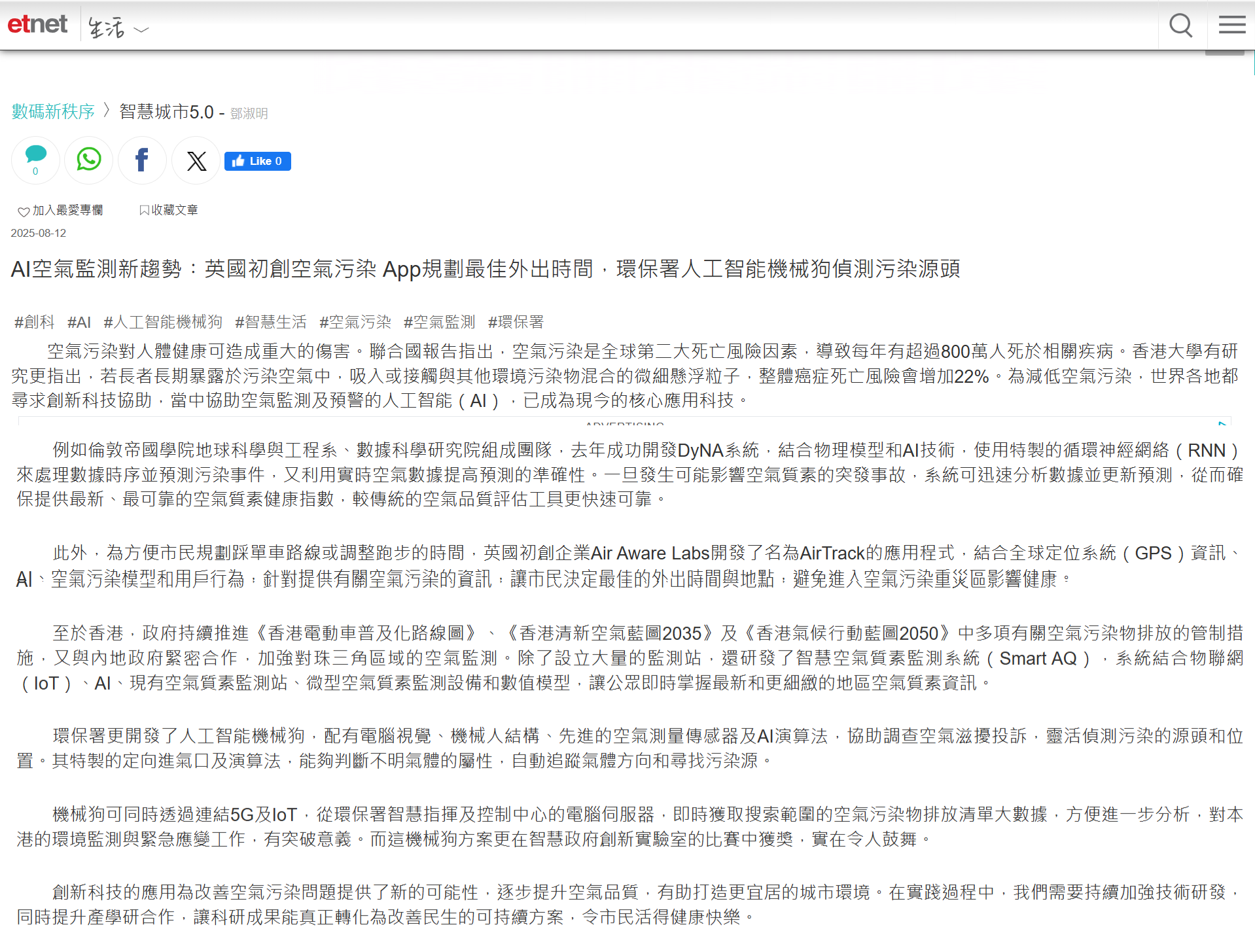Go to 數碼新秩序 breadcrumb link
The height and width of the screenshot is (952, 1255).
pos(53,112)
